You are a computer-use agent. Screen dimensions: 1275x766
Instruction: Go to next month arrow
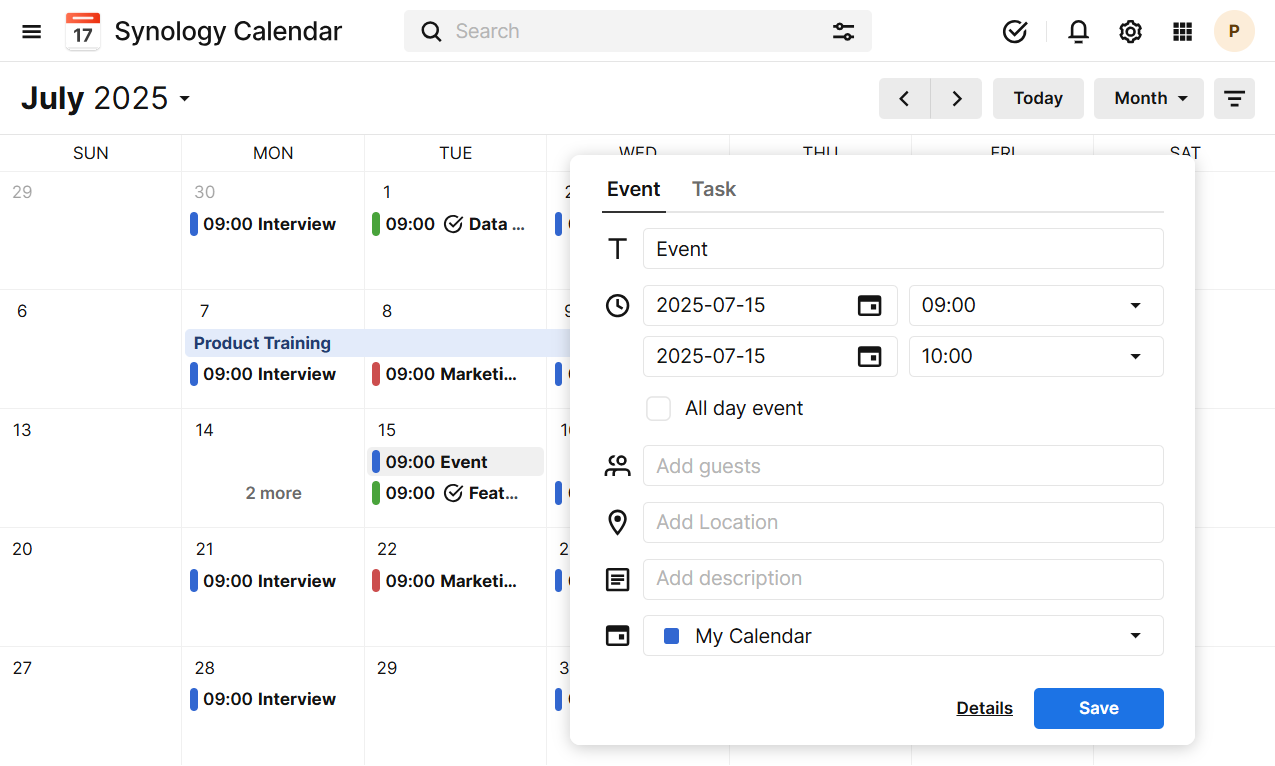tap(956, 99)
